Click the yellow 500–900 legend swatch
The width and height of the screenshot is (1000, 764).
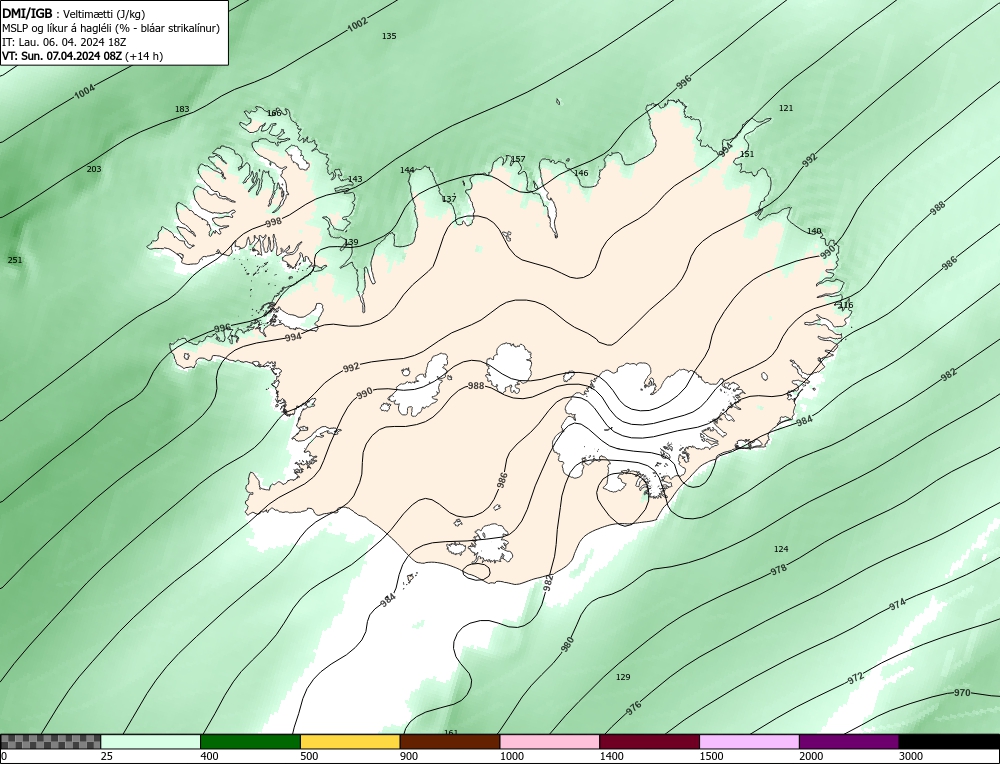click(350, 742)
